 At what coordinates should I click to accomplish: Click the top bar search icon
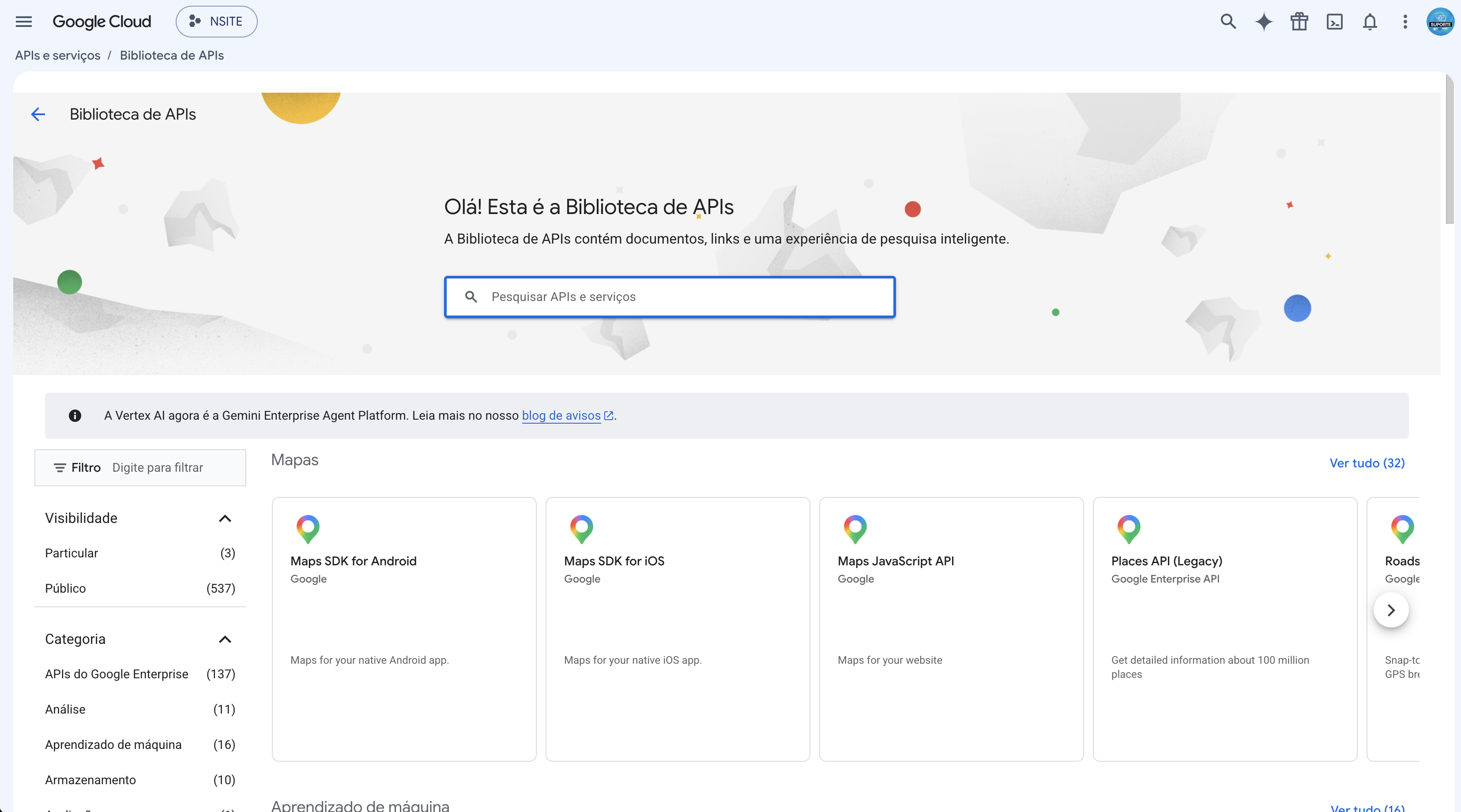coord(1228,22)
